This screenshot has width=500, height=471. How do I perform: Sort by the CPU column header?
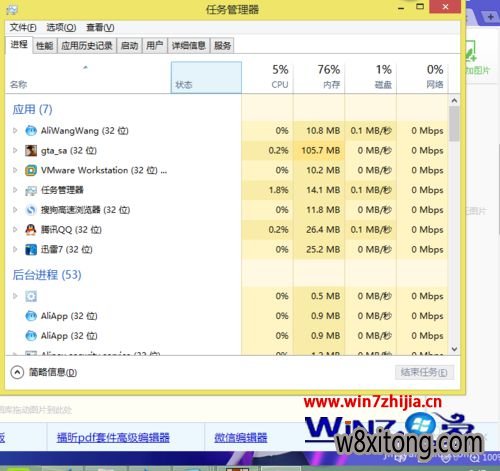point(268,77)
